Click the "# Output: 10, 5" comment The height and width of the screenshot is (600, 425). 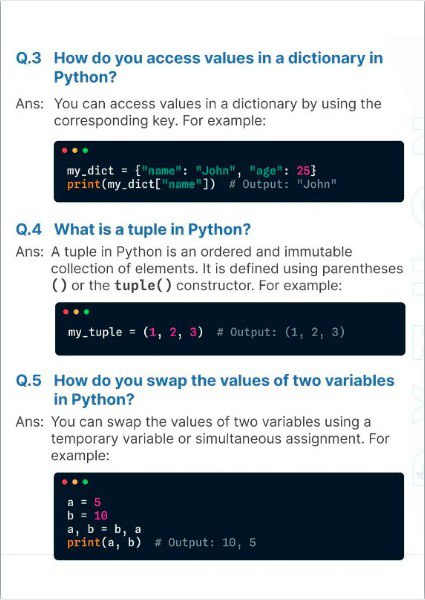205,543
